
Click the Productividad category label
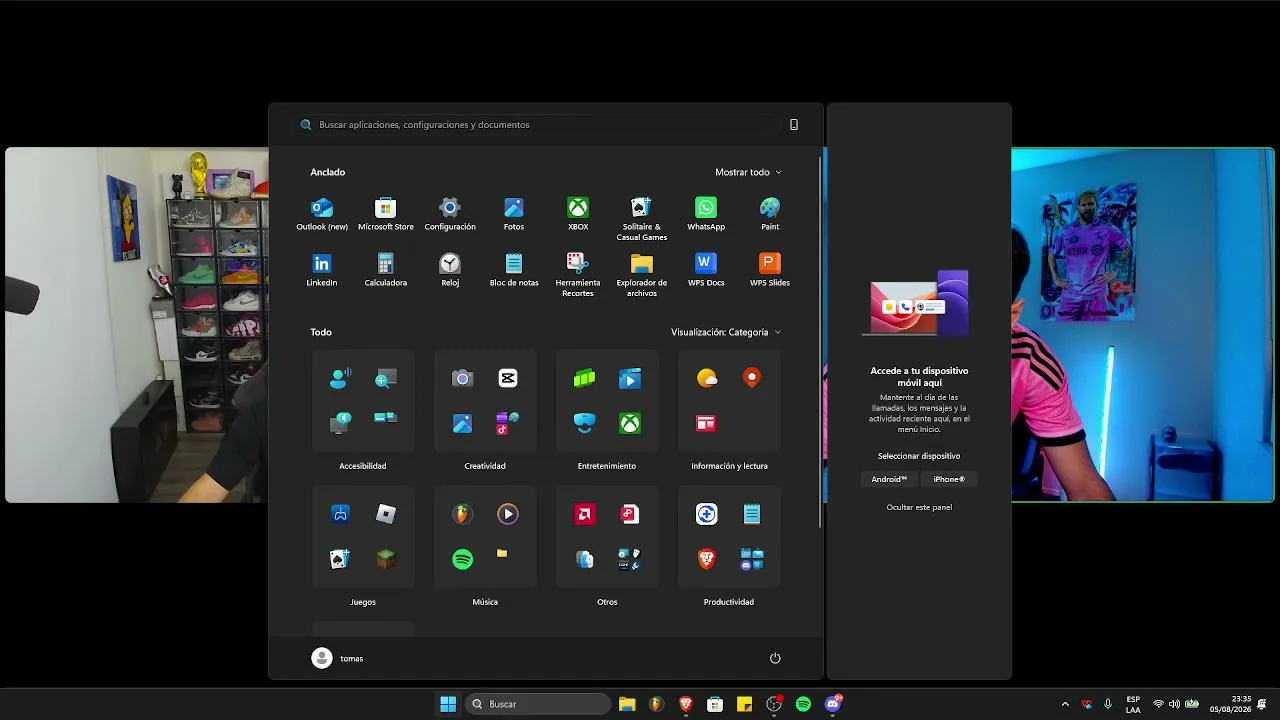(729, 602)
